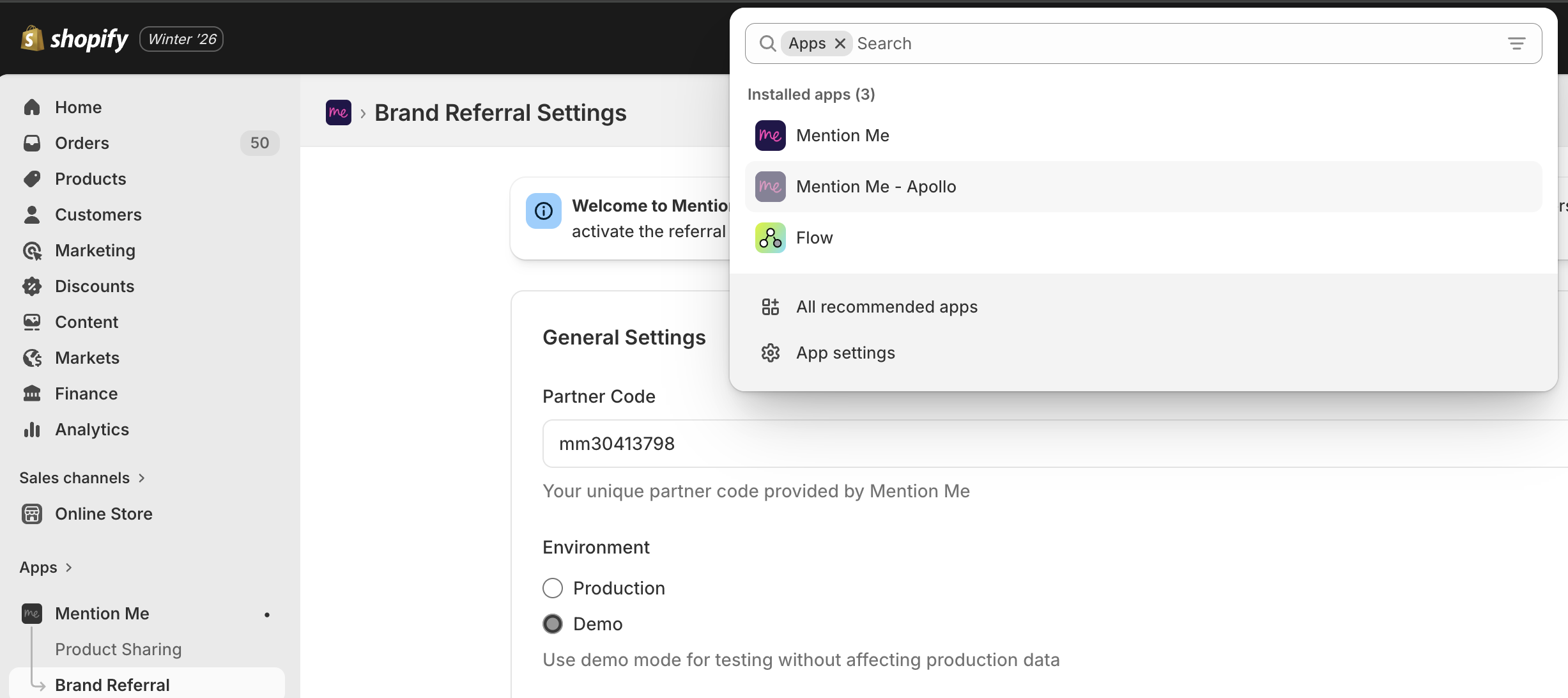Viewport: 1568px width, 698px height.
Task: Click the Shopify logo
Action: click(74, 38)
